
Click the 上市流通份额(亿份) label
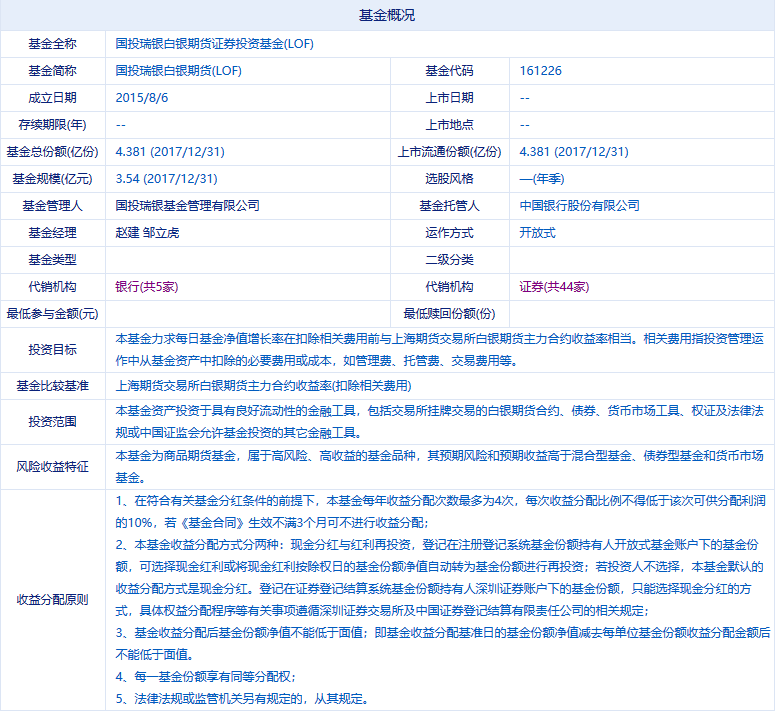[x=449, y=152]
